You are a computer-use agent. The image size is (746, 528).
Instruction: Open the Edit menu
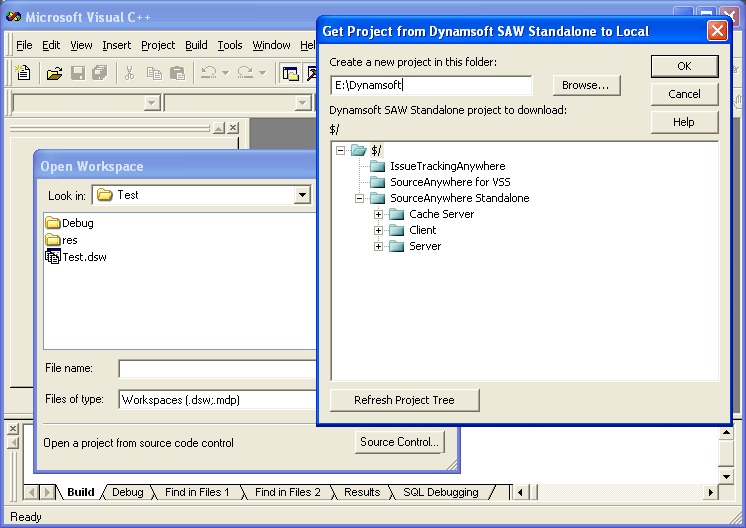(x=51, y=45)
